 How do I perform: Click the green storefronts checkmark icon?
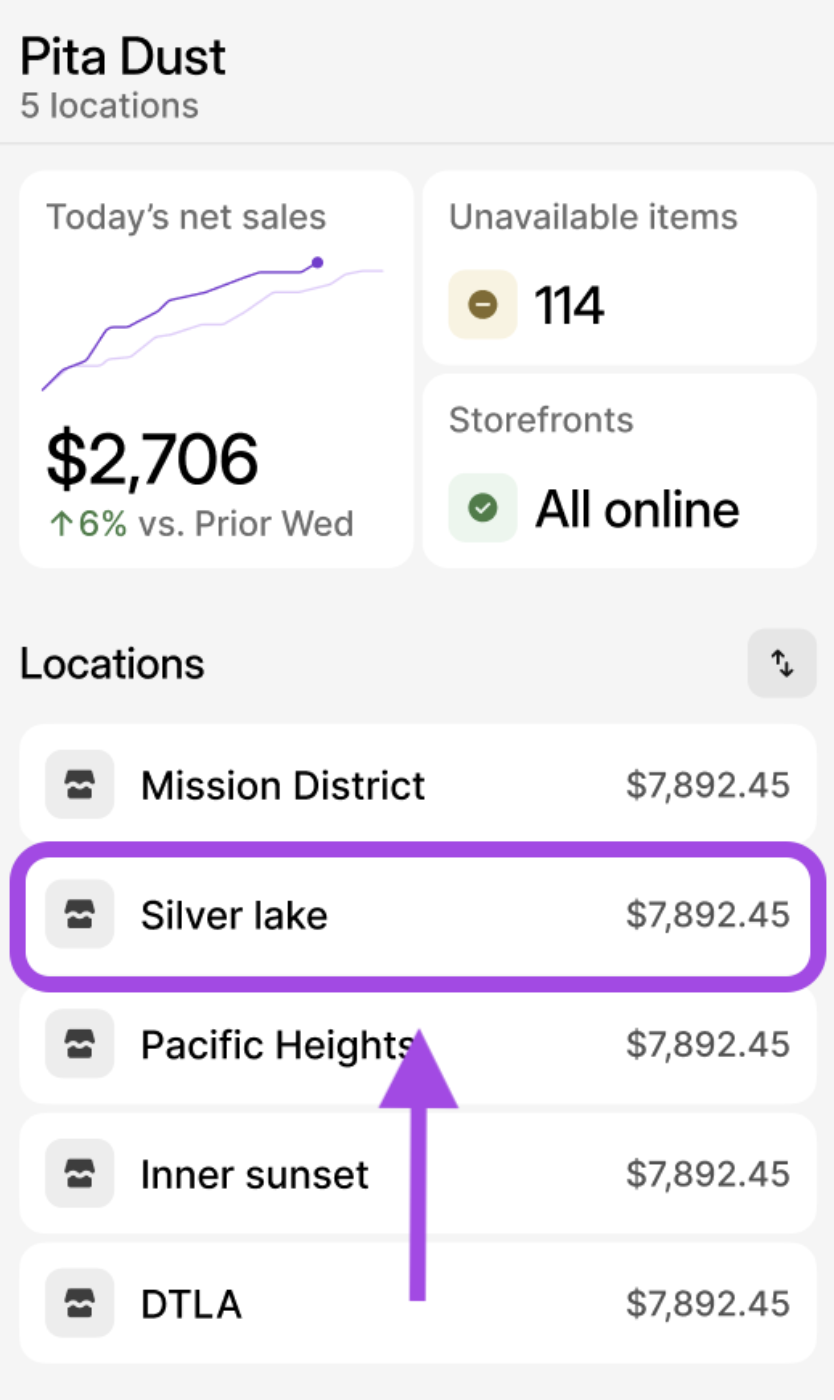pyautogui.click(x=483, y=508)
